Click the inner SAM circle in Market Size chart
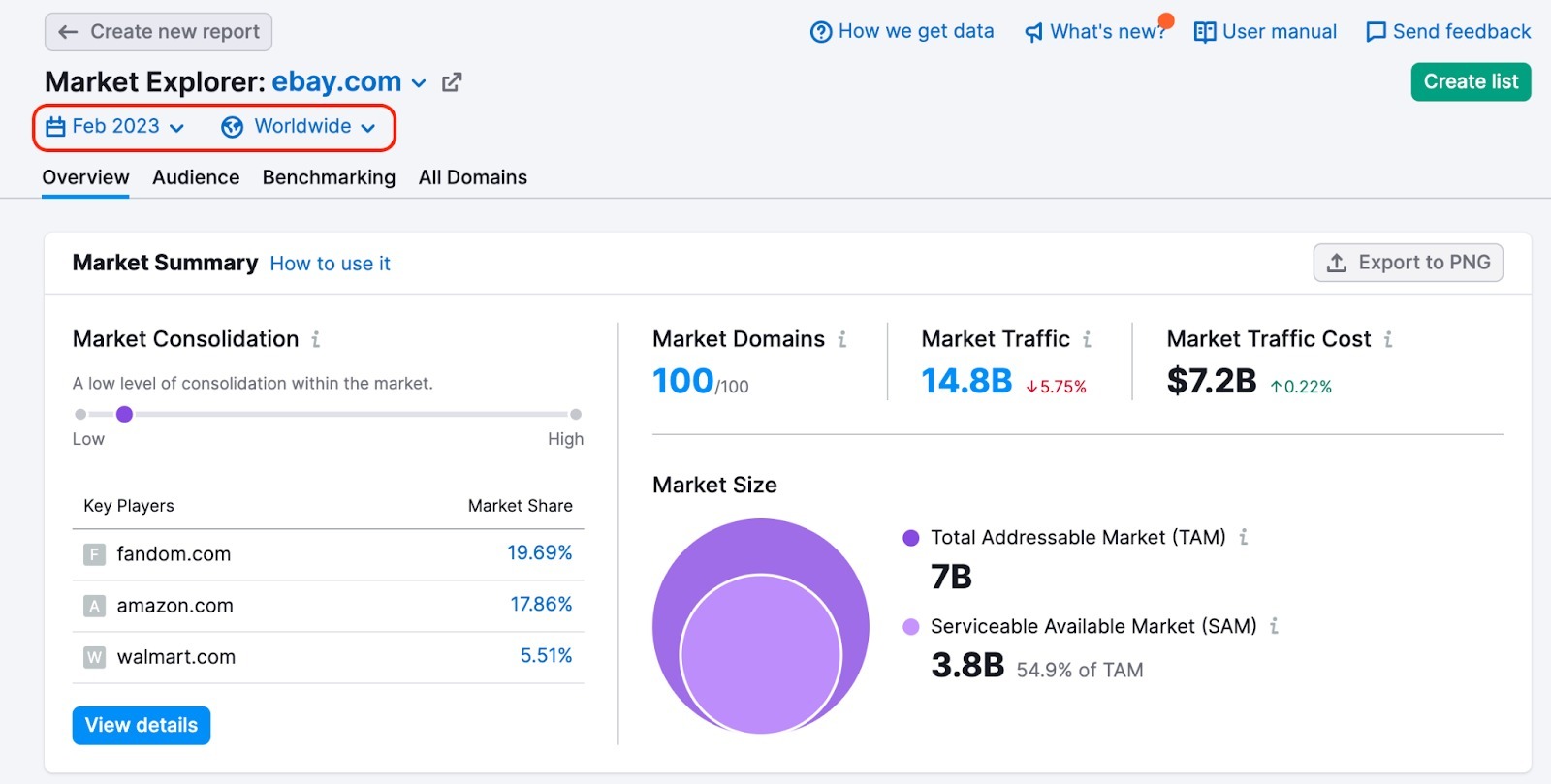This screenshot has height=784, width=1551. click(x=761, y=654)
